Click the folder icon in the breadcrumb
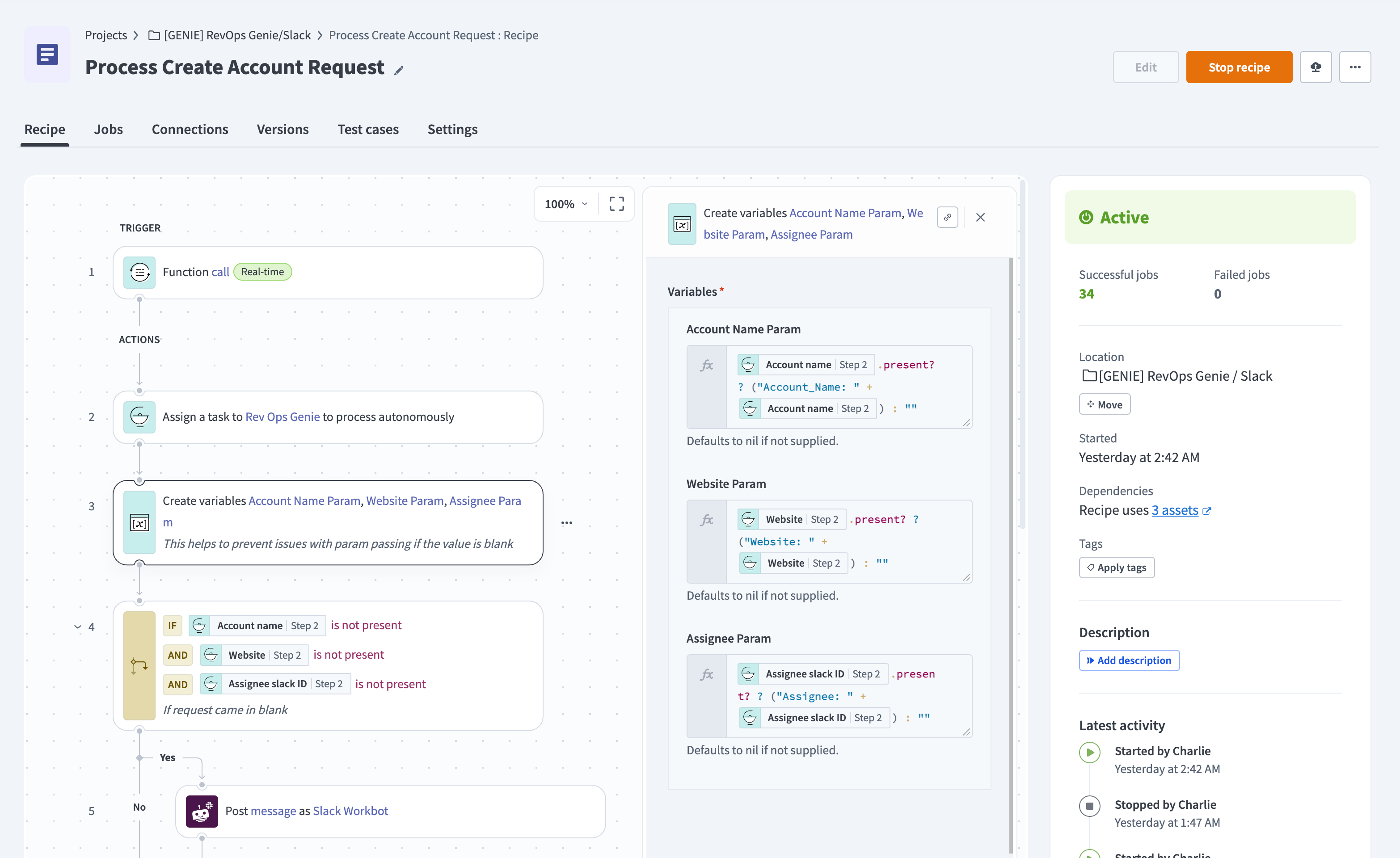Image resolution: width=1400 pixels, height=858 pixels. [153, 35]
